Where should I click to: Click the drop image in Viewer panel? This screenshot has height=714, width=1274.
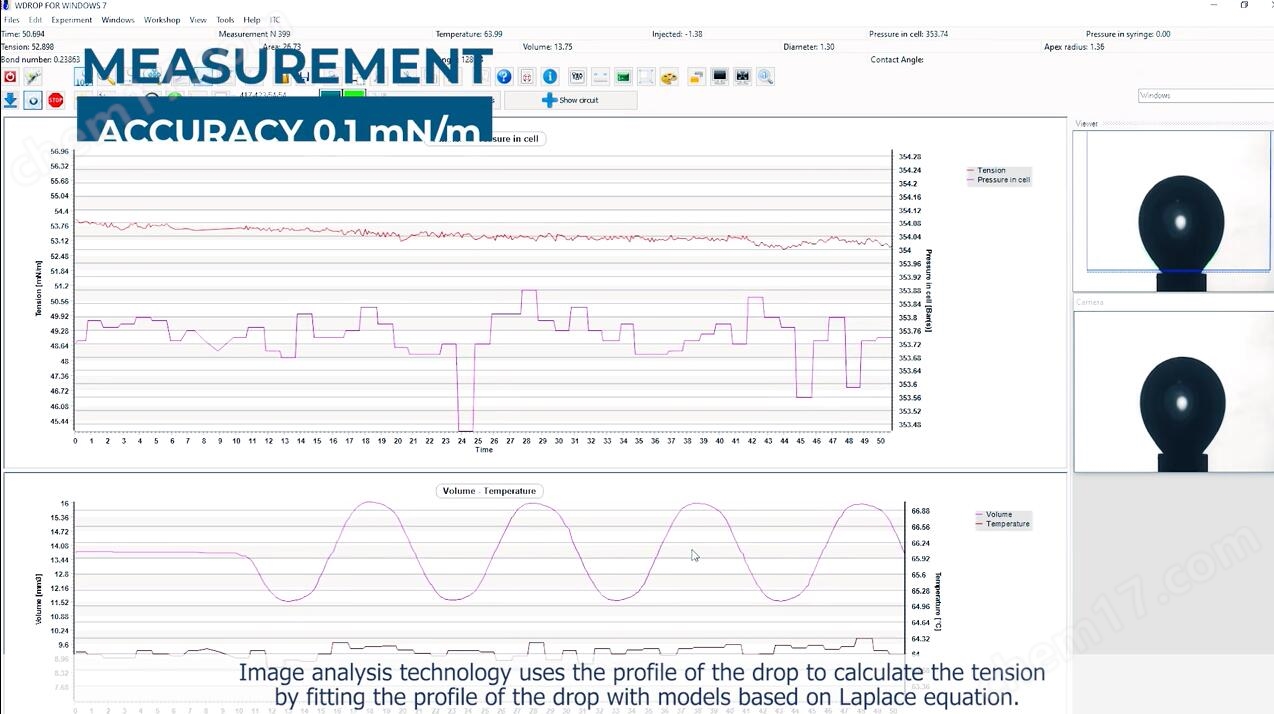coord(1180,225)
